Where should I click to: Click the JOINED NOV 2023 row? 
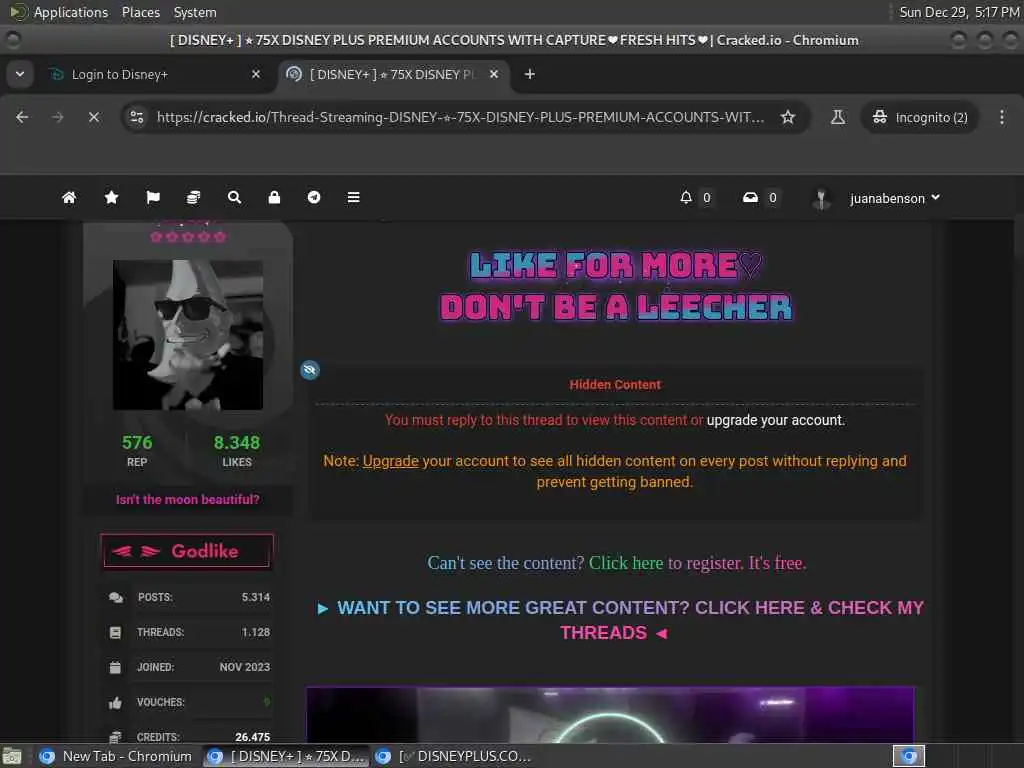tap(189, 667)
